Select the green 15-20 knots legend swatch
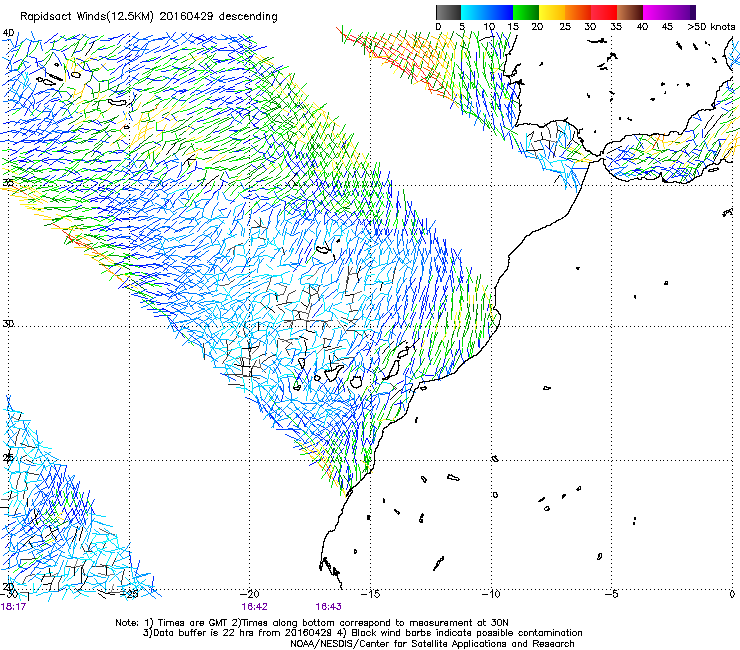The width and height of the screenshot is (740, 650). coord(526,12)
